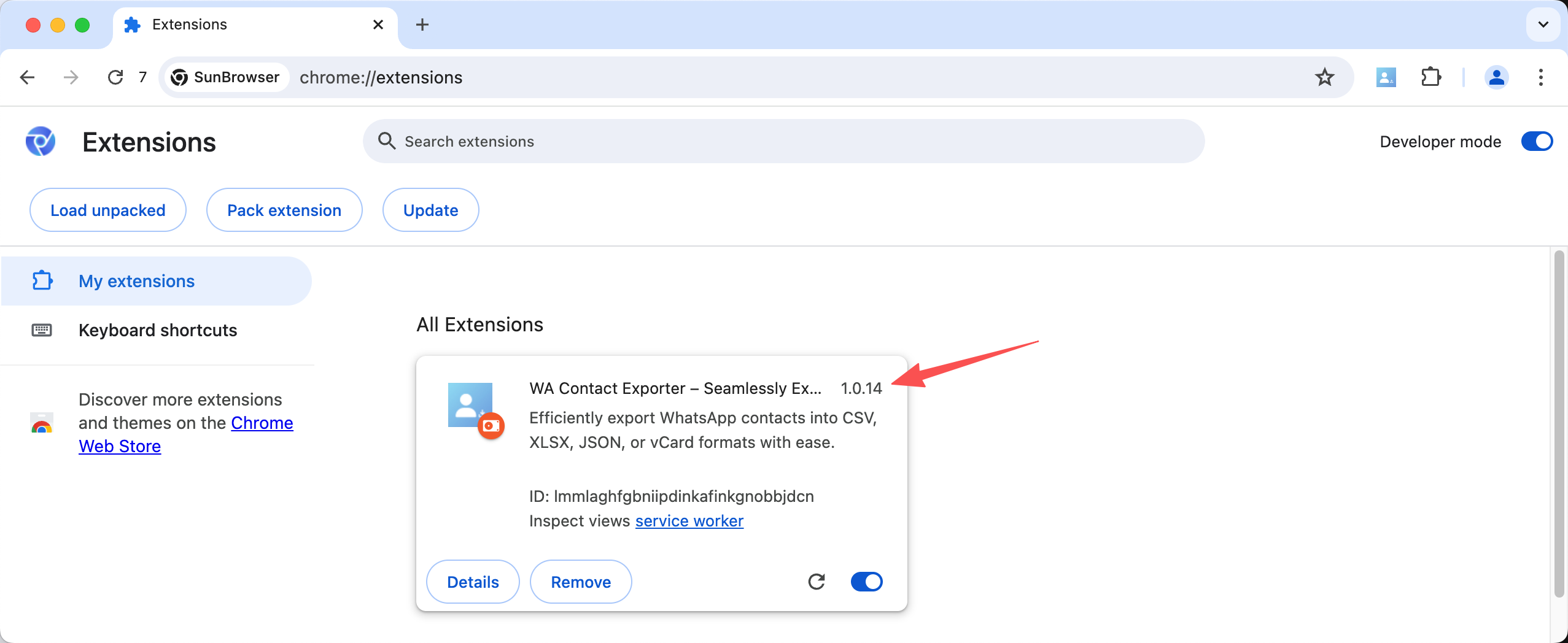Open the three-dot browser menu
The image size is (1568, 643).
(x=1540, y=77)
